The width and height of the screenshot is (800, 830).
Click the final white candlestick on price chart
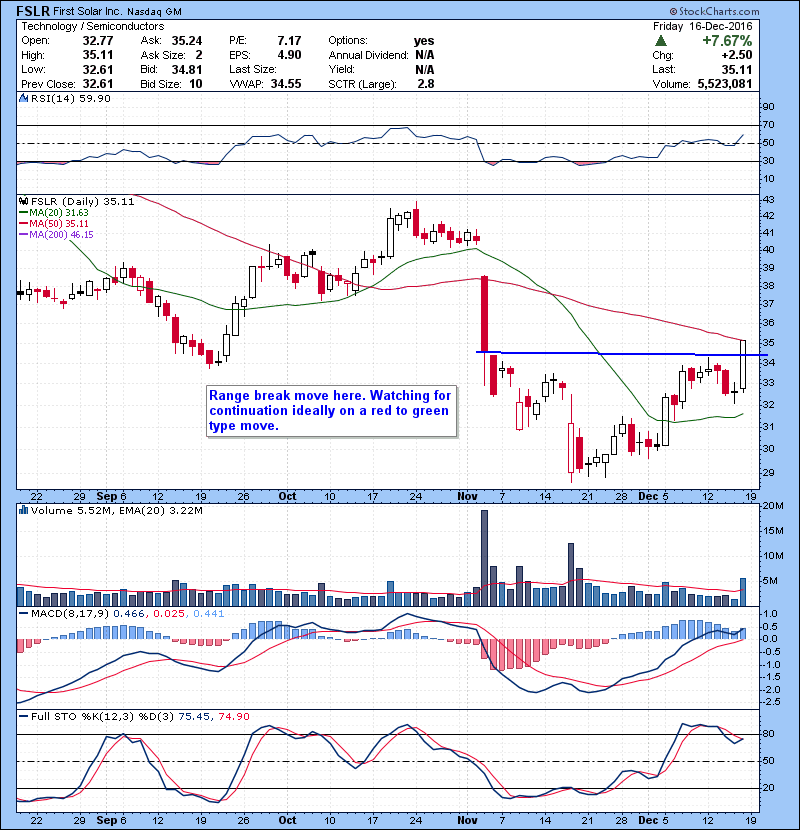point(743,365)
